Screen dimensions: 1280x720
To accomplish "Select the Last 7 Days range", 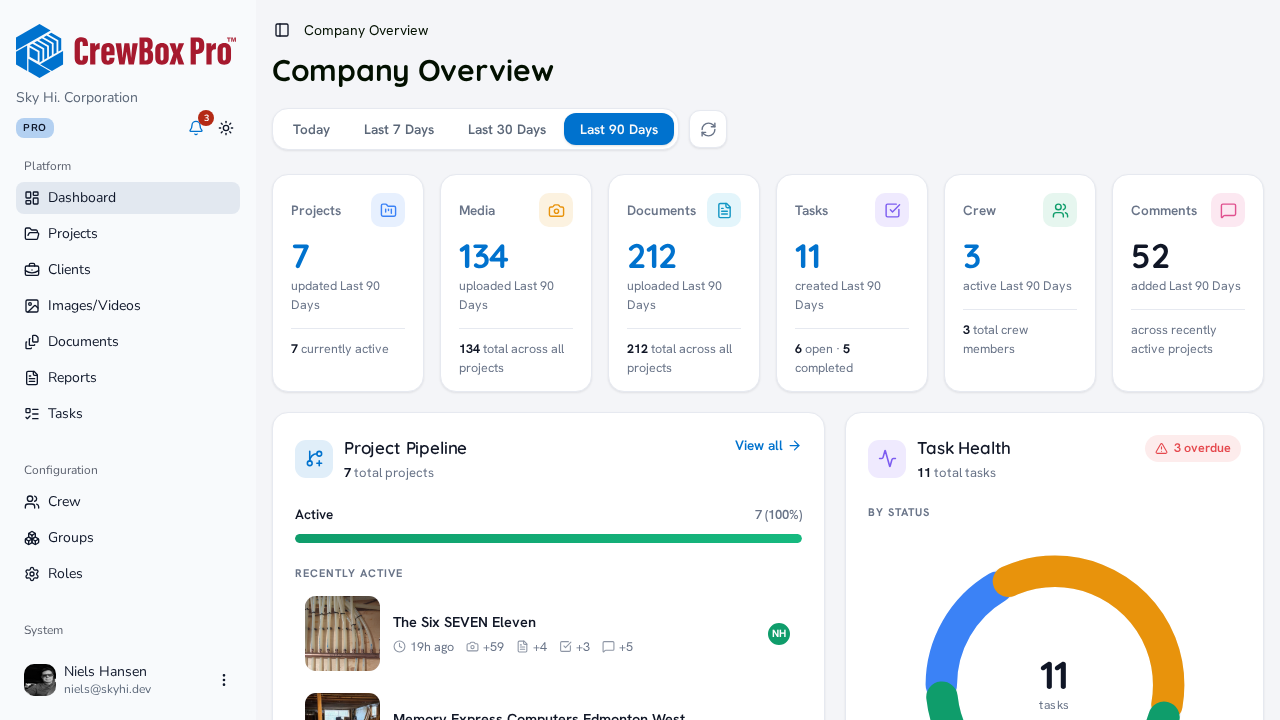I will [x=399, y=129].
